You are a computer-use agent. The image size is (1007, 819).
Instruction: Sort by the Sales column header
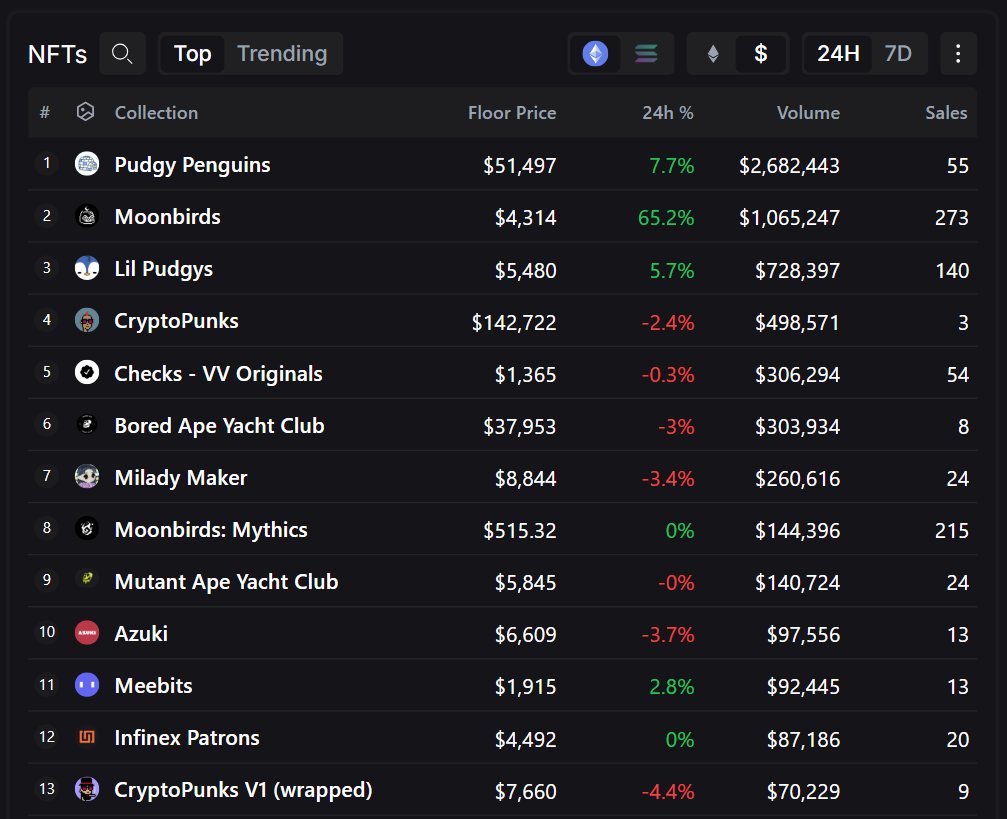tap(946, 112)
